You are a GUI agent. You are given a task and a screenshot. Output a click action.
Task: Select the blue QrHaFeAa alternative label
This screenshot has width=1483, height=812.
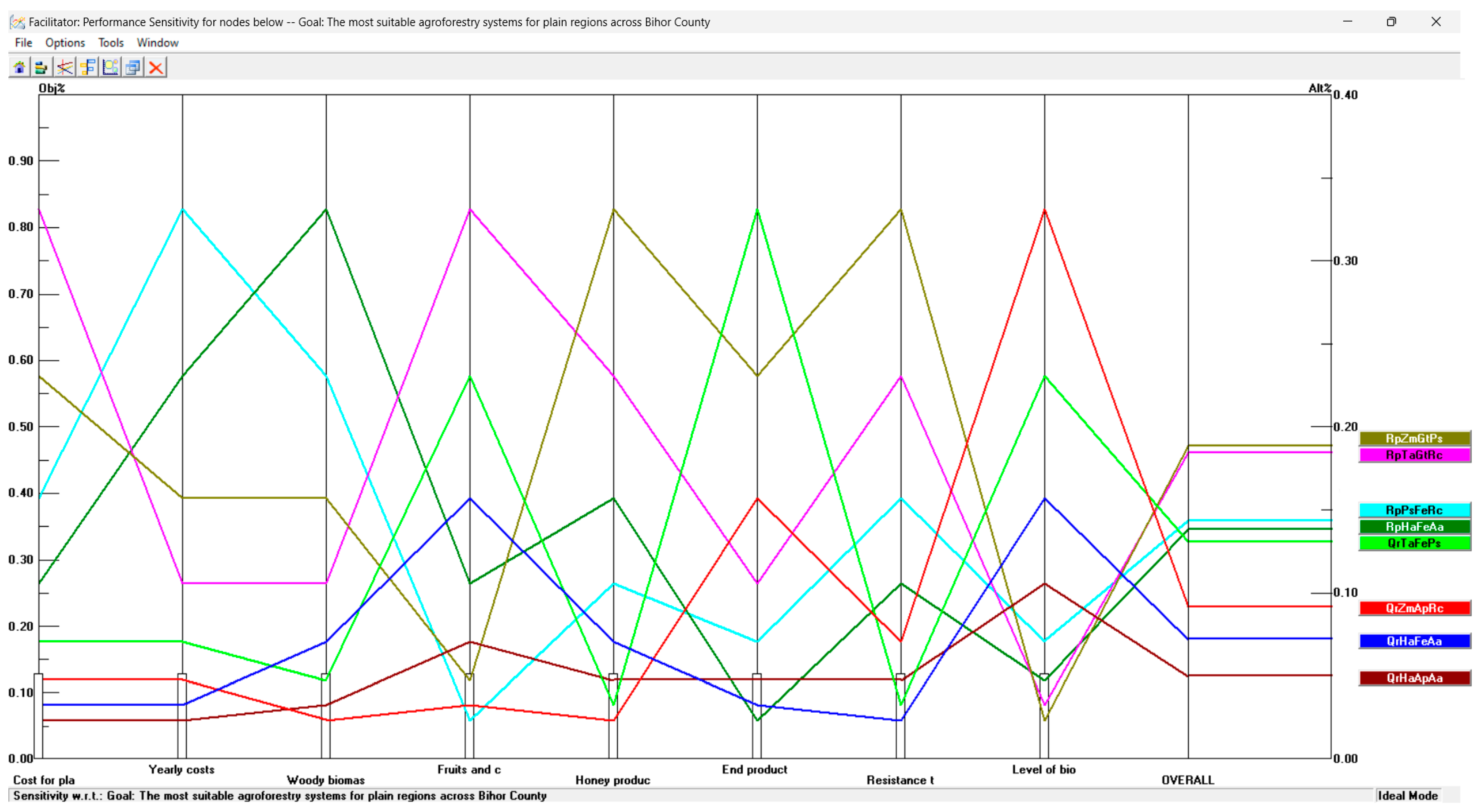pos(1414,641)
